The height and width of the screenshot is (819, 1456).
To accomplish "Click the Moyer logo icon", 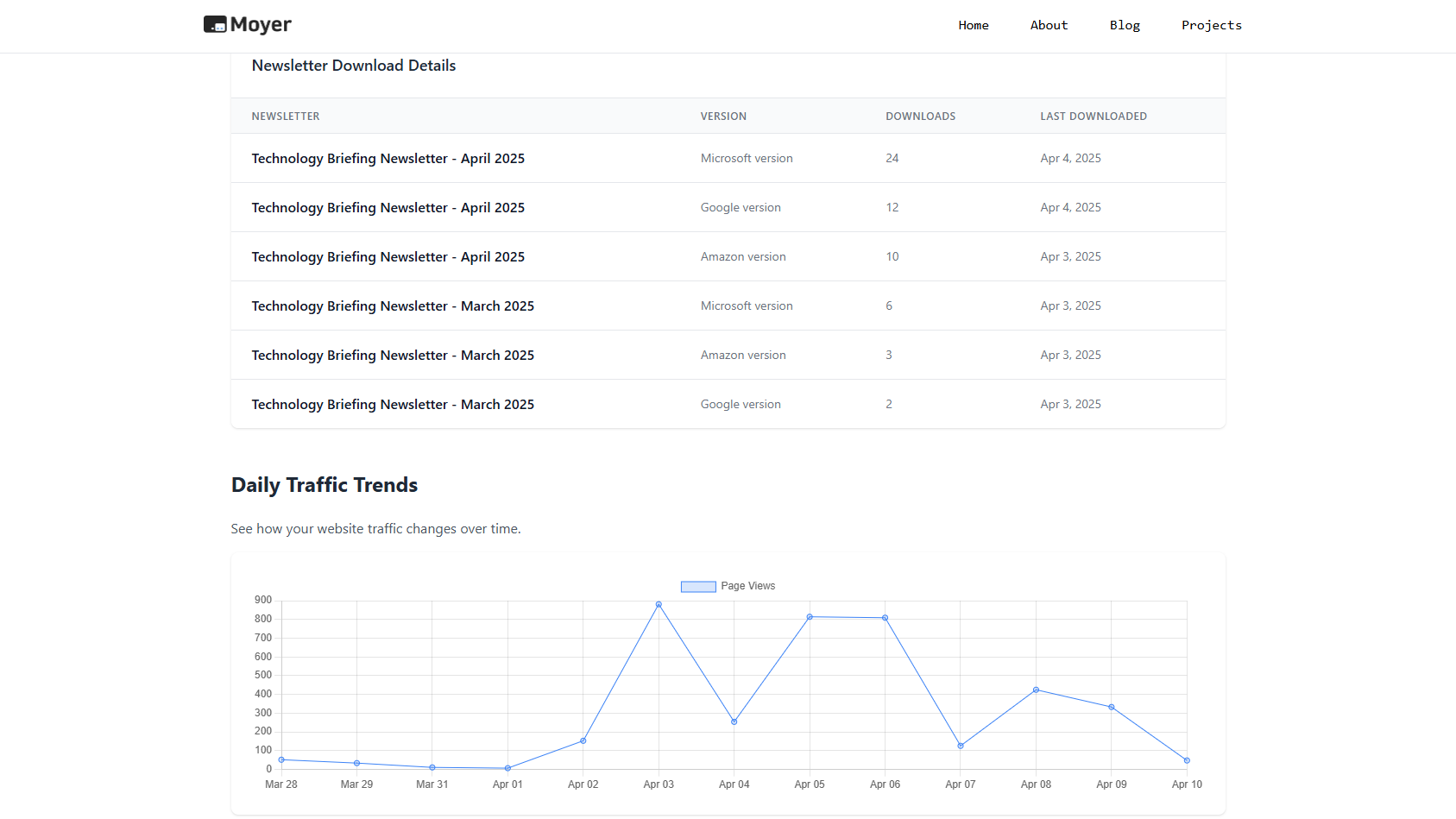I will [x=215, y=24].
